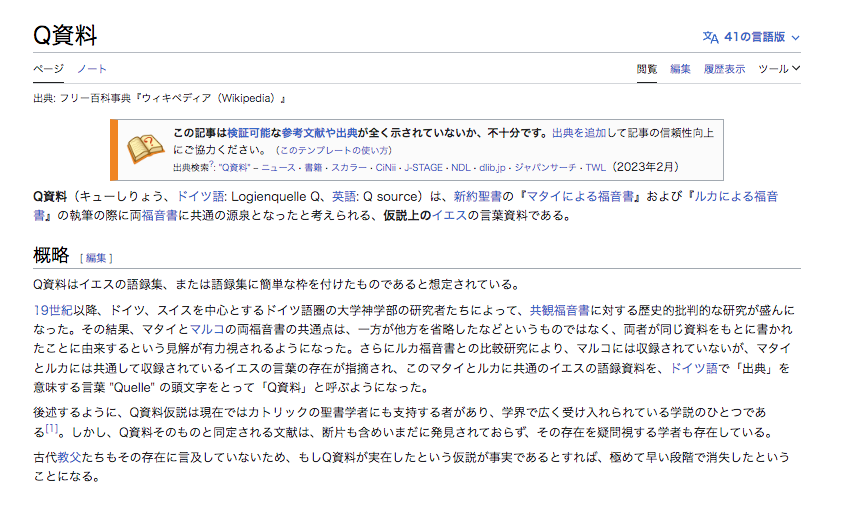Screen dimensions: 850x506
Task: Click the bold Q資料 term in intro
Action: coord(50,196)
